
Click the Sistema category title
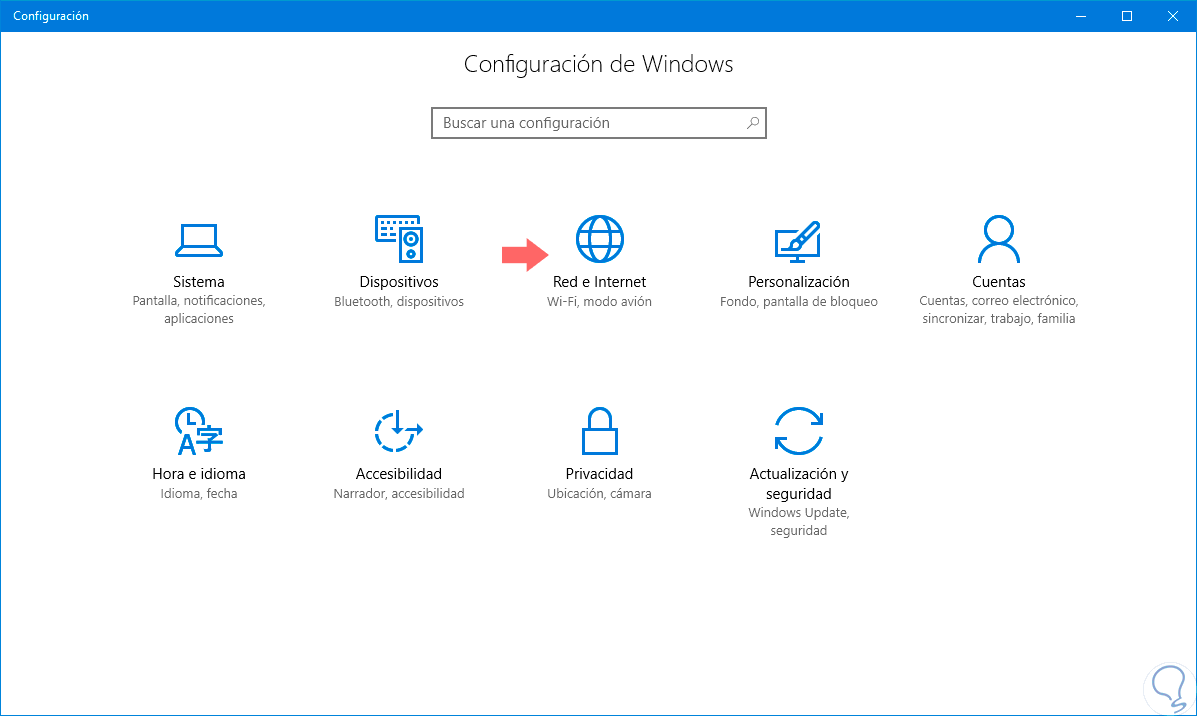198,282
